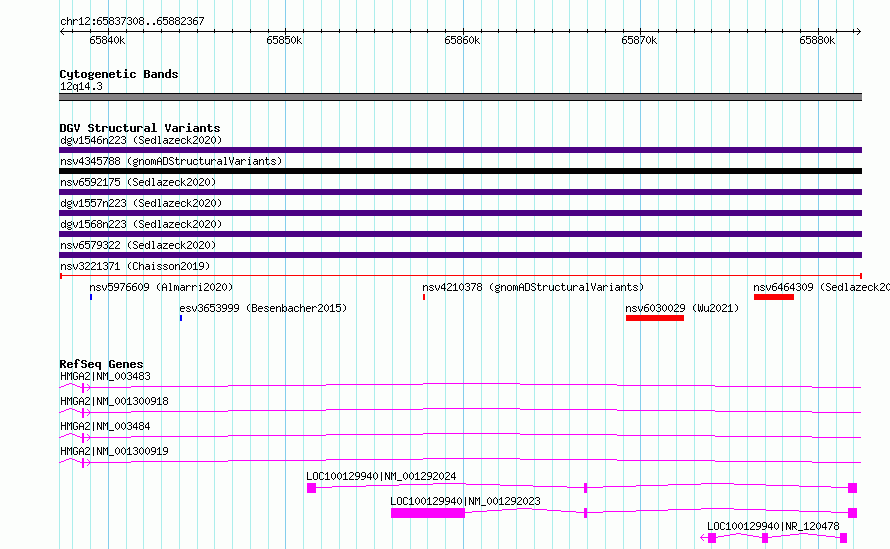
Task: Click the dgv1557n223 (Sedlazeck2020) label
Action: [141, 203]
